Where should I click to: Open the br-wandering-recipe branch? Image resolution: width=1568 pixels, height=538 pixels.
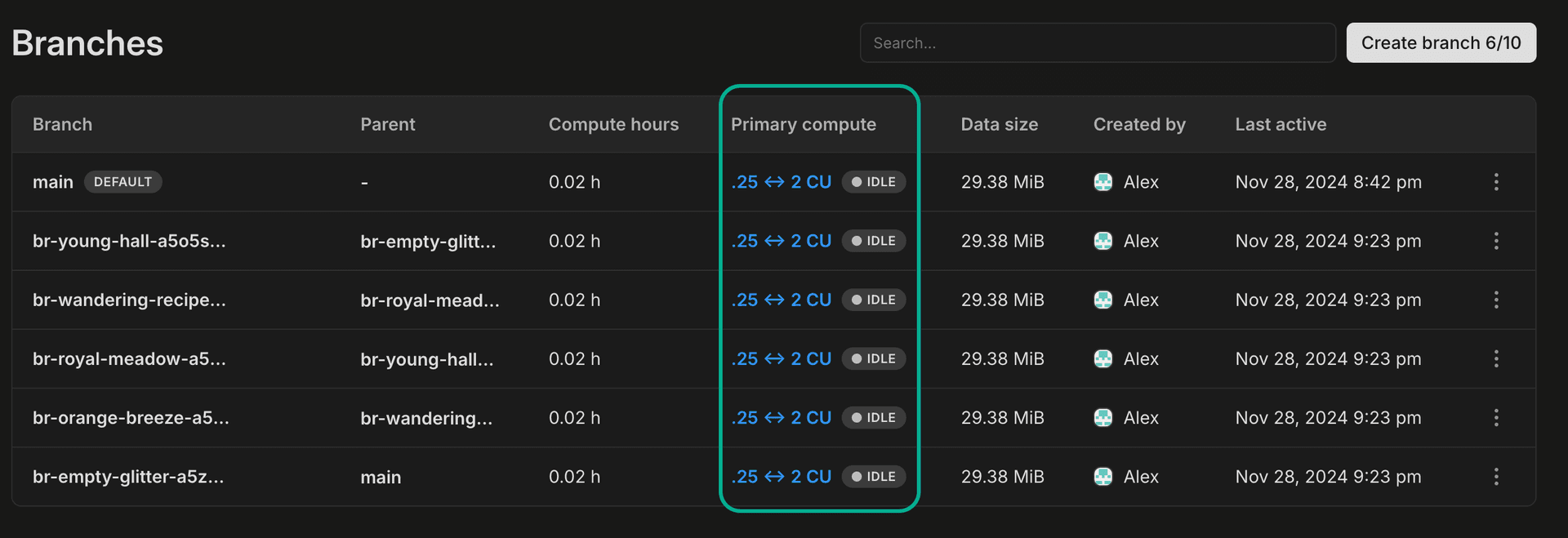pos(129,300)
